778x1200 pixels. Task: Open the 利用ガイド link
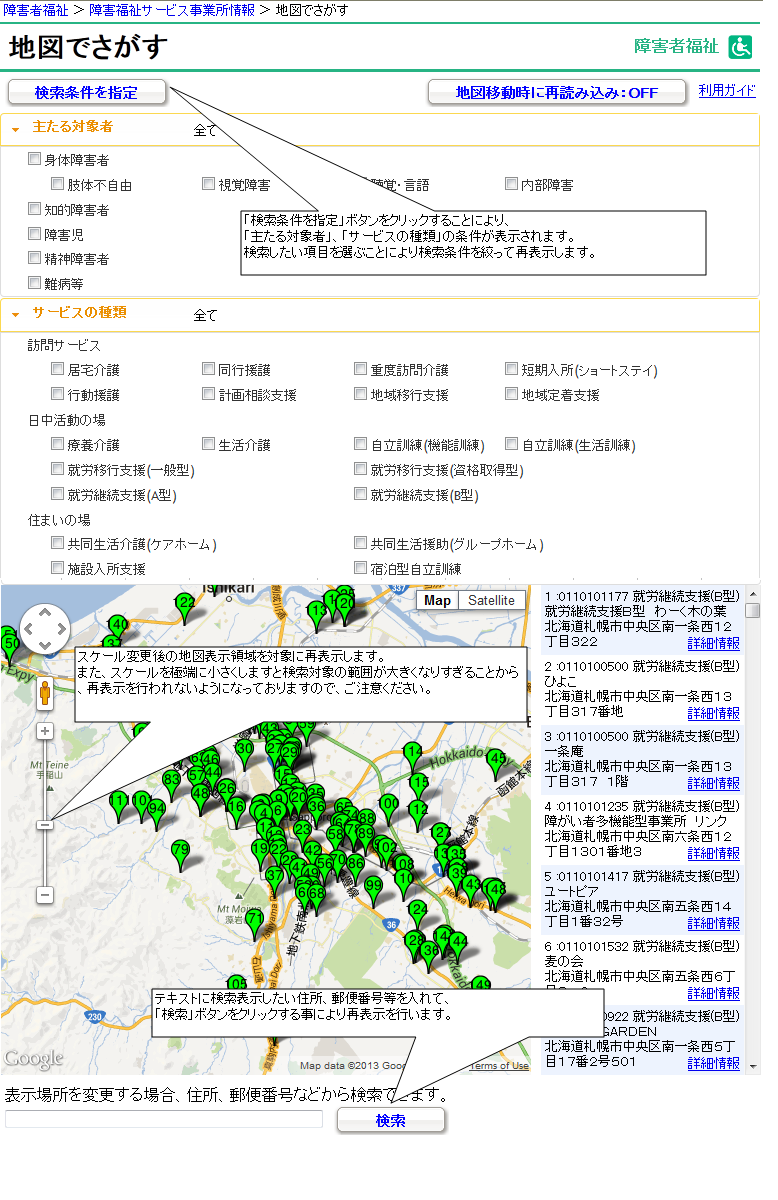(727, 90)
